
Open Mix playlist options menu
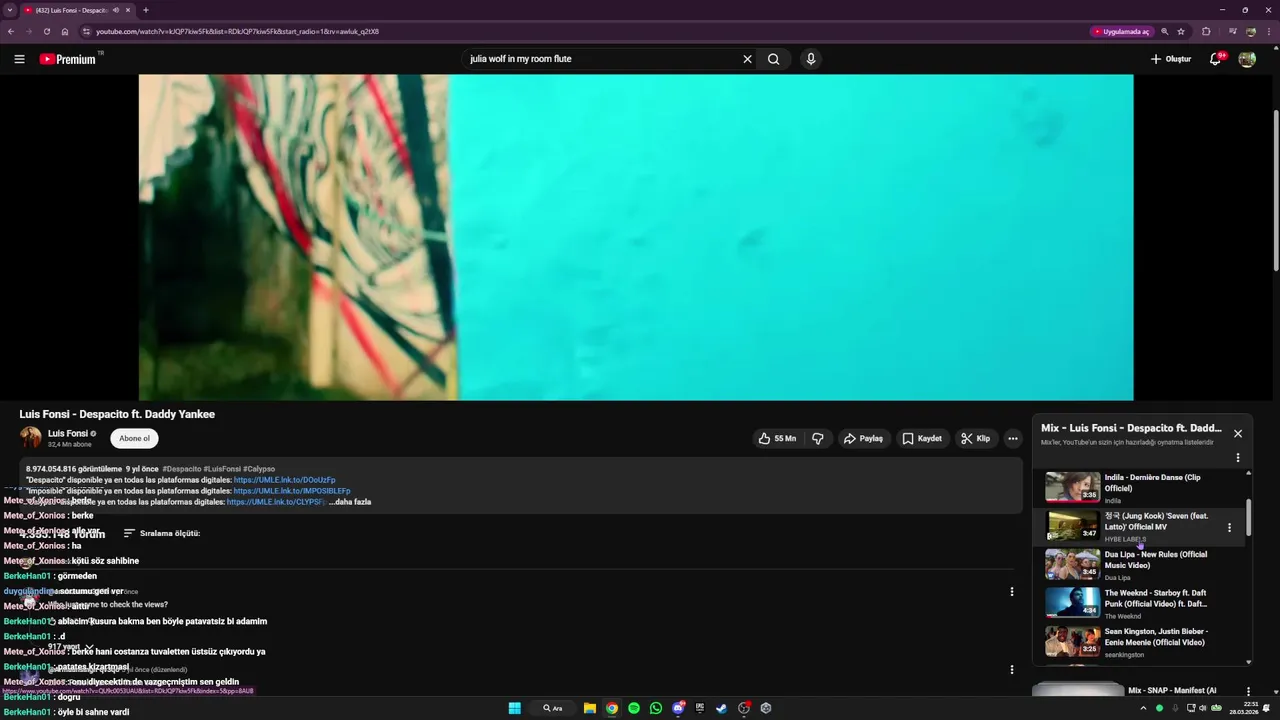(1238, 458)
